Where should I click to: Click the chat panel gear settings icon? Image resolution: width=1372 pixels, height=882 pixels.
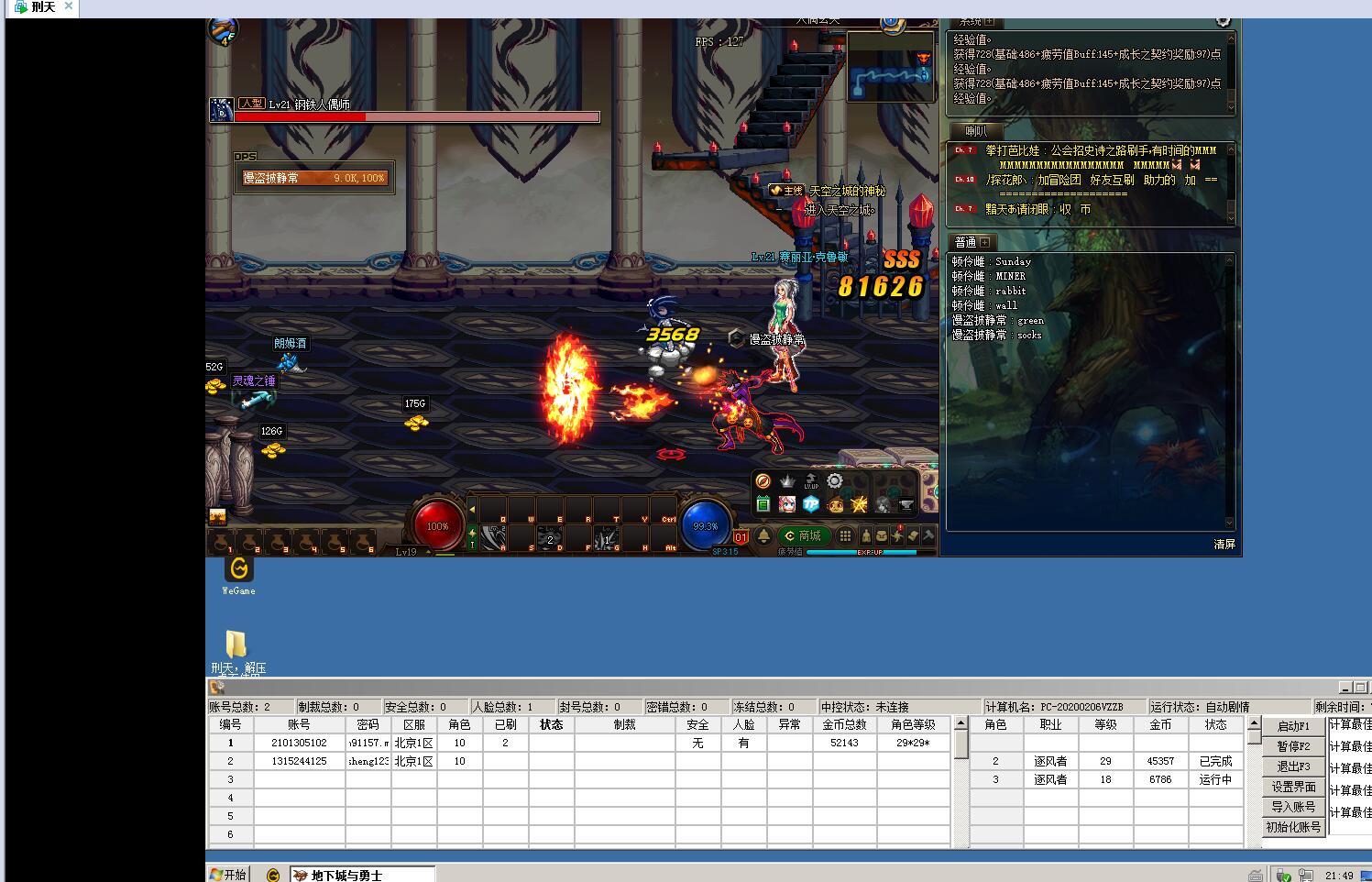pyautogui.click(x=1224, y=20)
